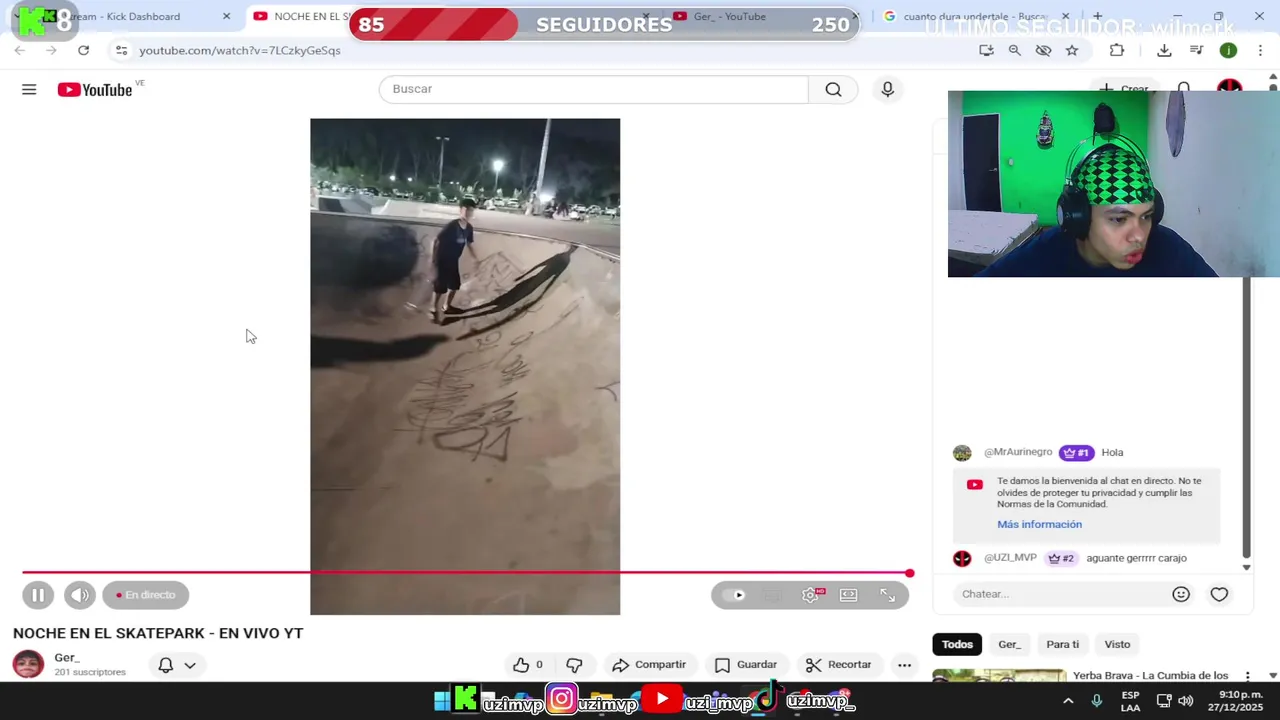Install app icon in address bar
1280x720 pixels.
click(986, 50)
